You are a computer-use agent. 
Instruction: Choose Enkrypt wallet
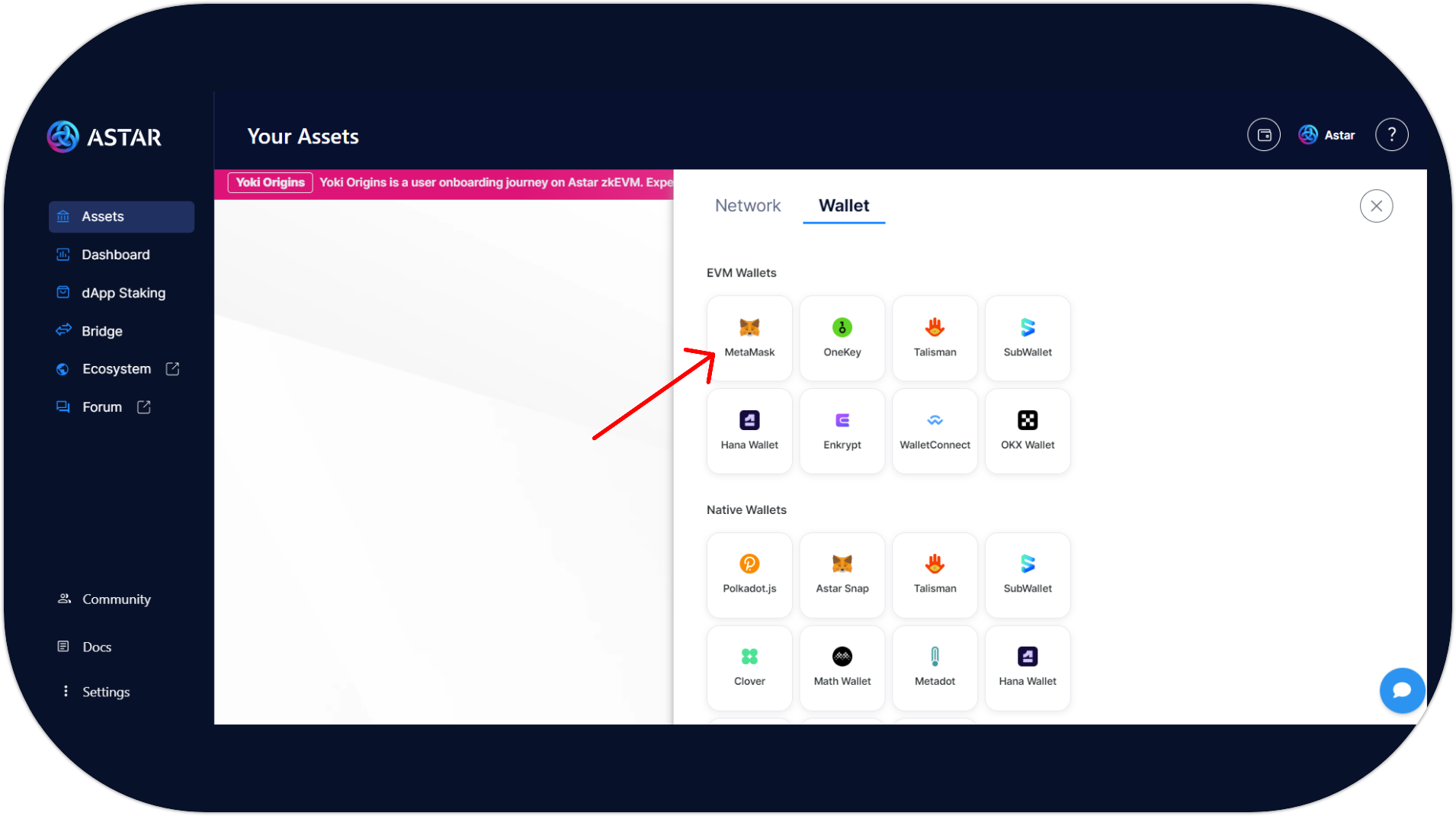842,431
